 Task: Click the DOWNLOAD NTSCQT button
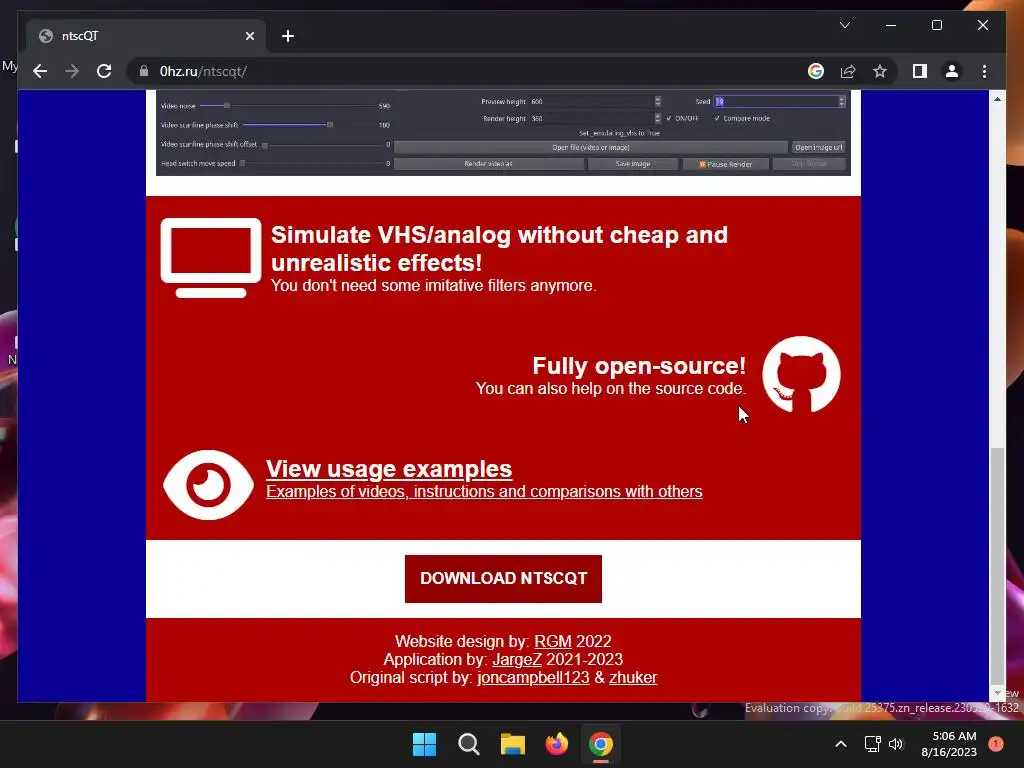[503, 579]
